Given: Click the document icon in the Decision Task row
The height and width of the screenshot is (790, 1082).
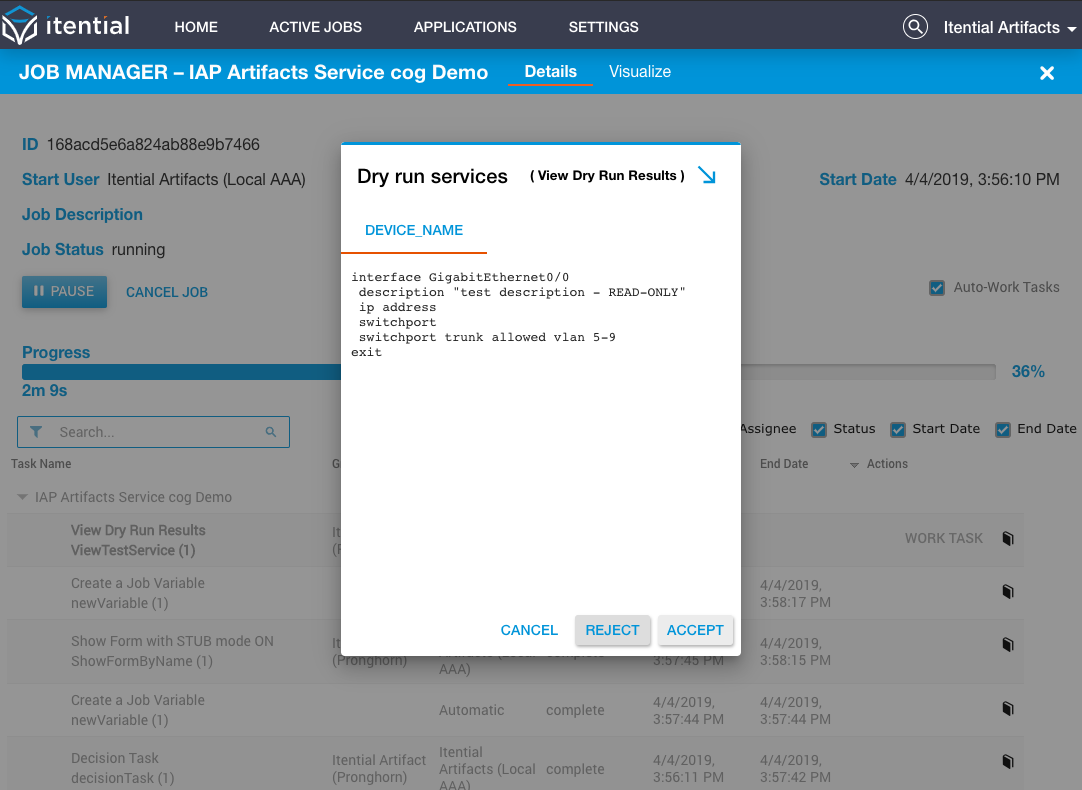Looking at the screenshot, I should tap(1007, 761).
